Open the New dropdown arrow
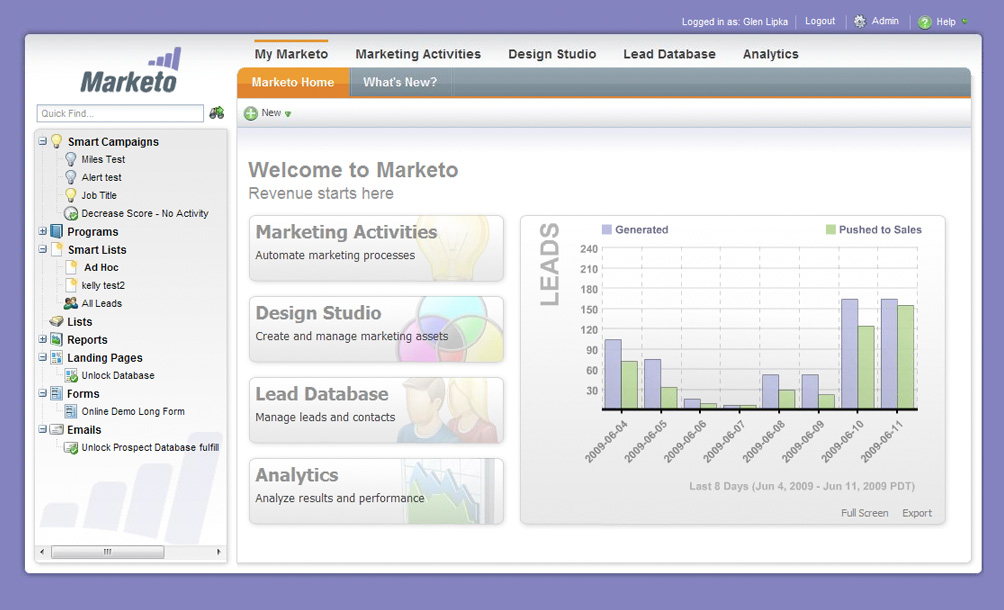Screen dimensions: 1004x610 tap(288, 114)
